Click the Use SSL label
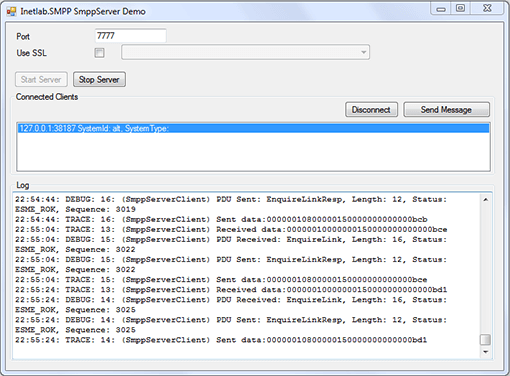Image resolution: width=510 pixels, height=376 pixels. [x=32, y=53]
